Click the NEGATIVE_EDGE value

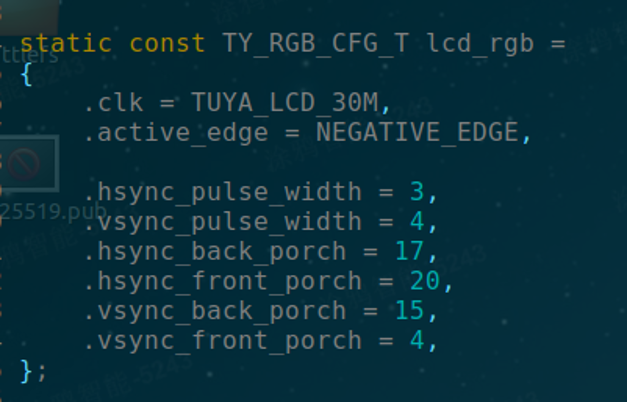(x=417, y=132)
